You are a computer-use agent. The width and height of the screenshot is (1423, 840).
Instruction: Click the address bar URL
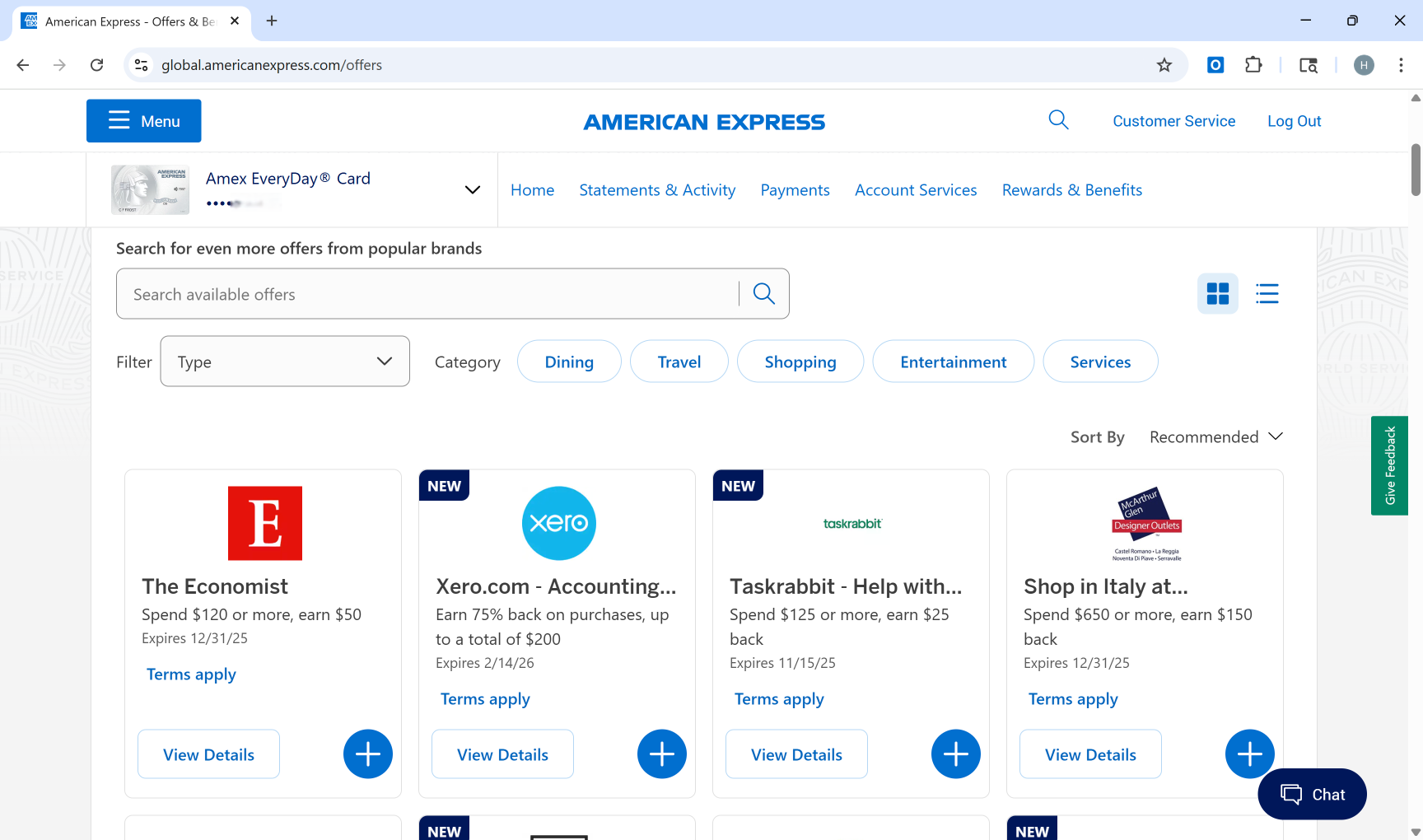coord(272,65)
